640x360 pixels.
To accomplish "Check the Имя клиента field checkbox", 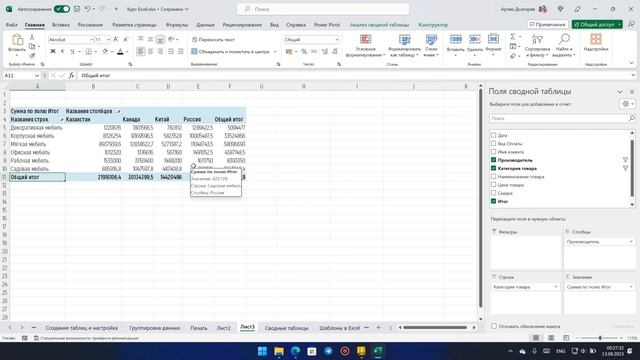I will click(493, 151).
